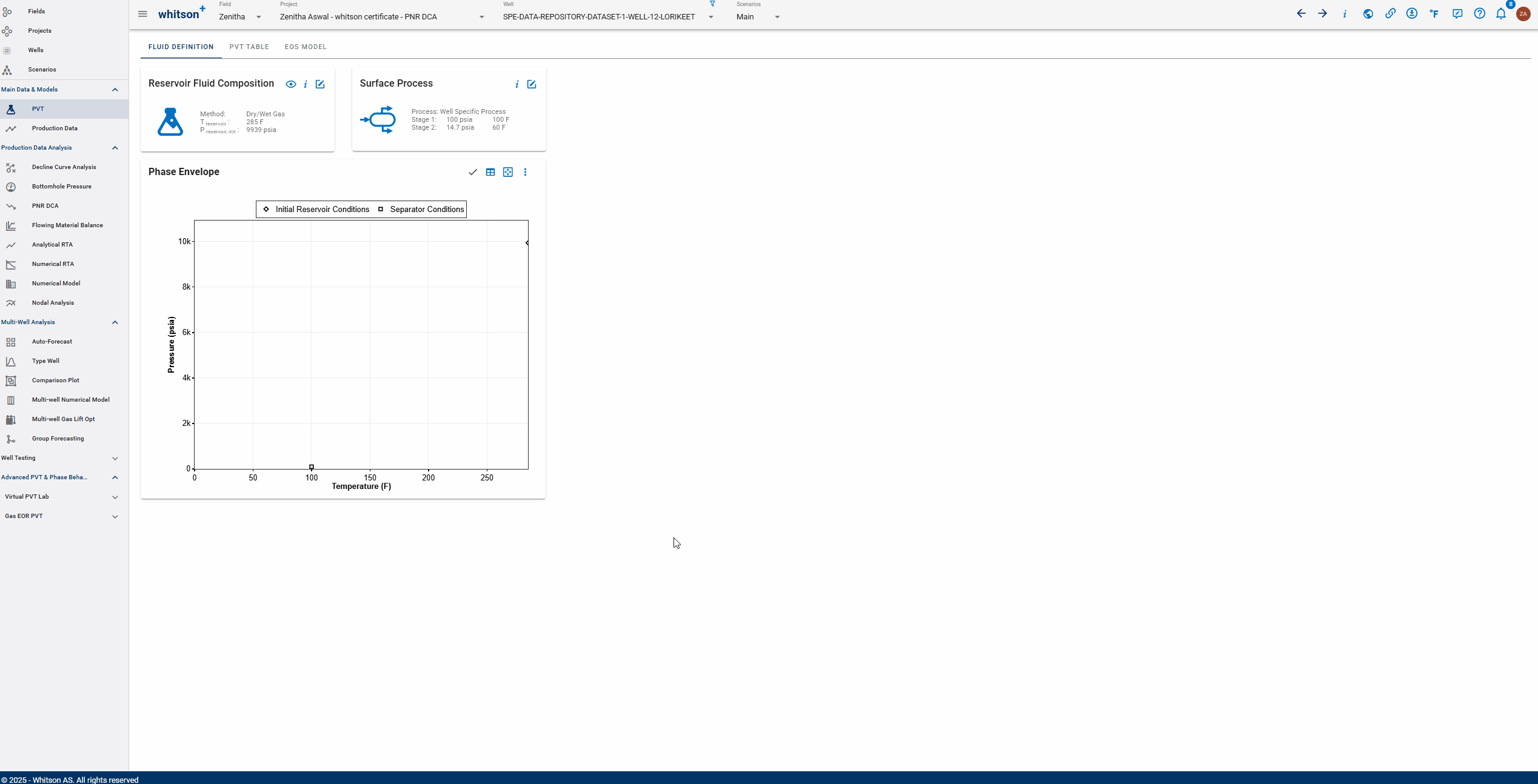Viewport: 1538px width, 784px height.
Task: Click the globe icon in top bar
Action: [1368, 13]
